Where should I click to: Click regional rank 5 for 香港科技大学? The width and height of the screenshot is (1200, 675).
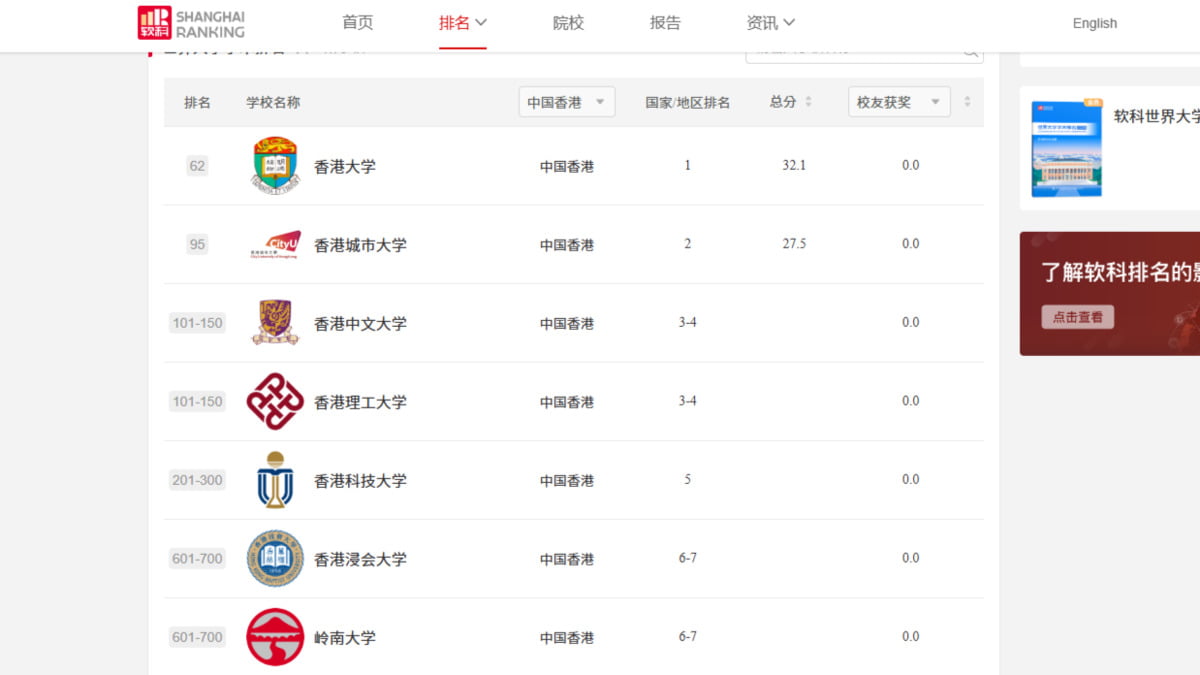(x=688, y=479)
